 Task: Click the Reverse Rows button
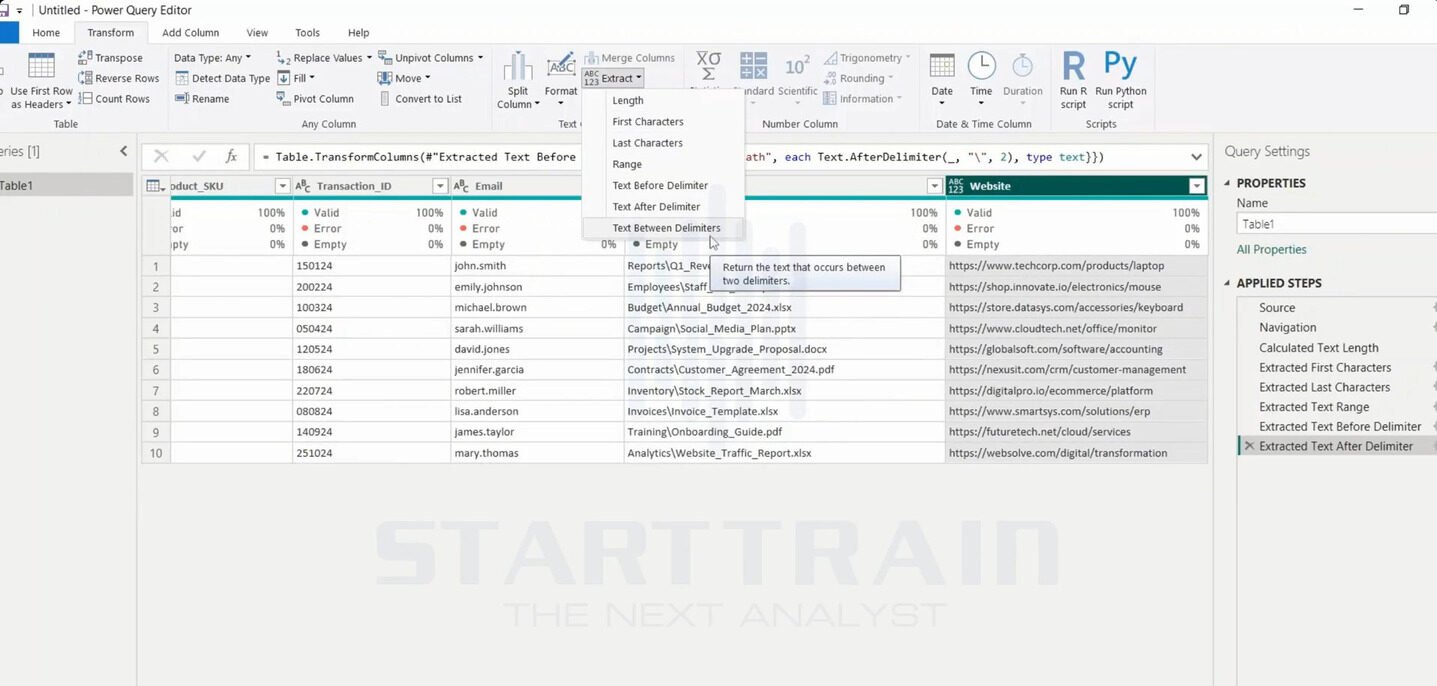tap(118, 78)
